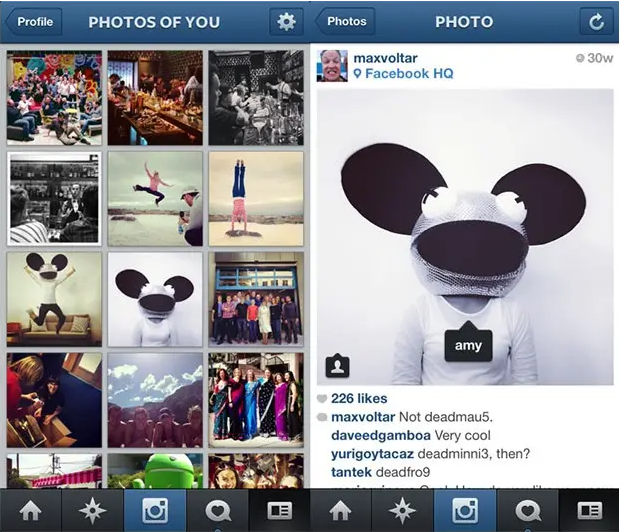Open the women in saris thumbnail
Image resolution: width=620 pixels, height=532 pixels.
coord(256,400)
